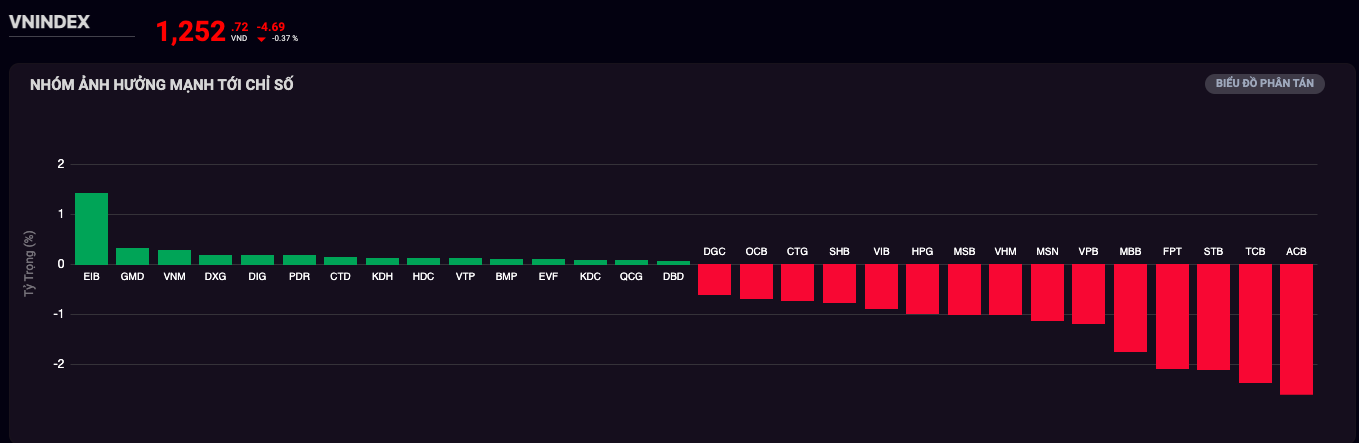
Task: Click the DXG ticker label
Action: pyautogui.click(x=215, y=276)
